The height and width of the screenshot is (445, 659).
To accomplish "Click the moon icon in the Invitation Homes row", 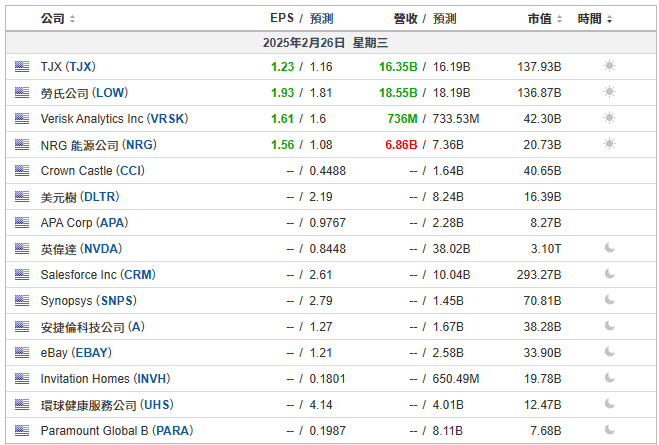I will click(609, 378).
